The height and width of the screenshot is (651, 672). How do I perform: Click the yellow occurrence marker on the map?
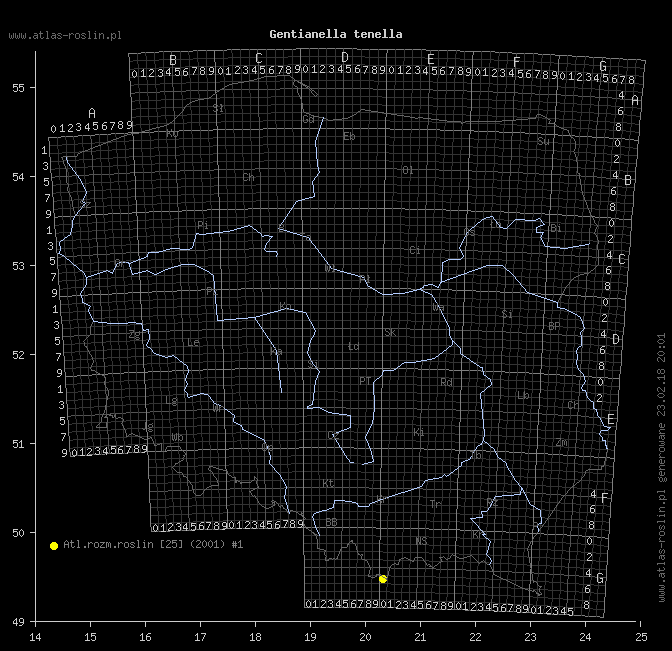tap(383, 579)
